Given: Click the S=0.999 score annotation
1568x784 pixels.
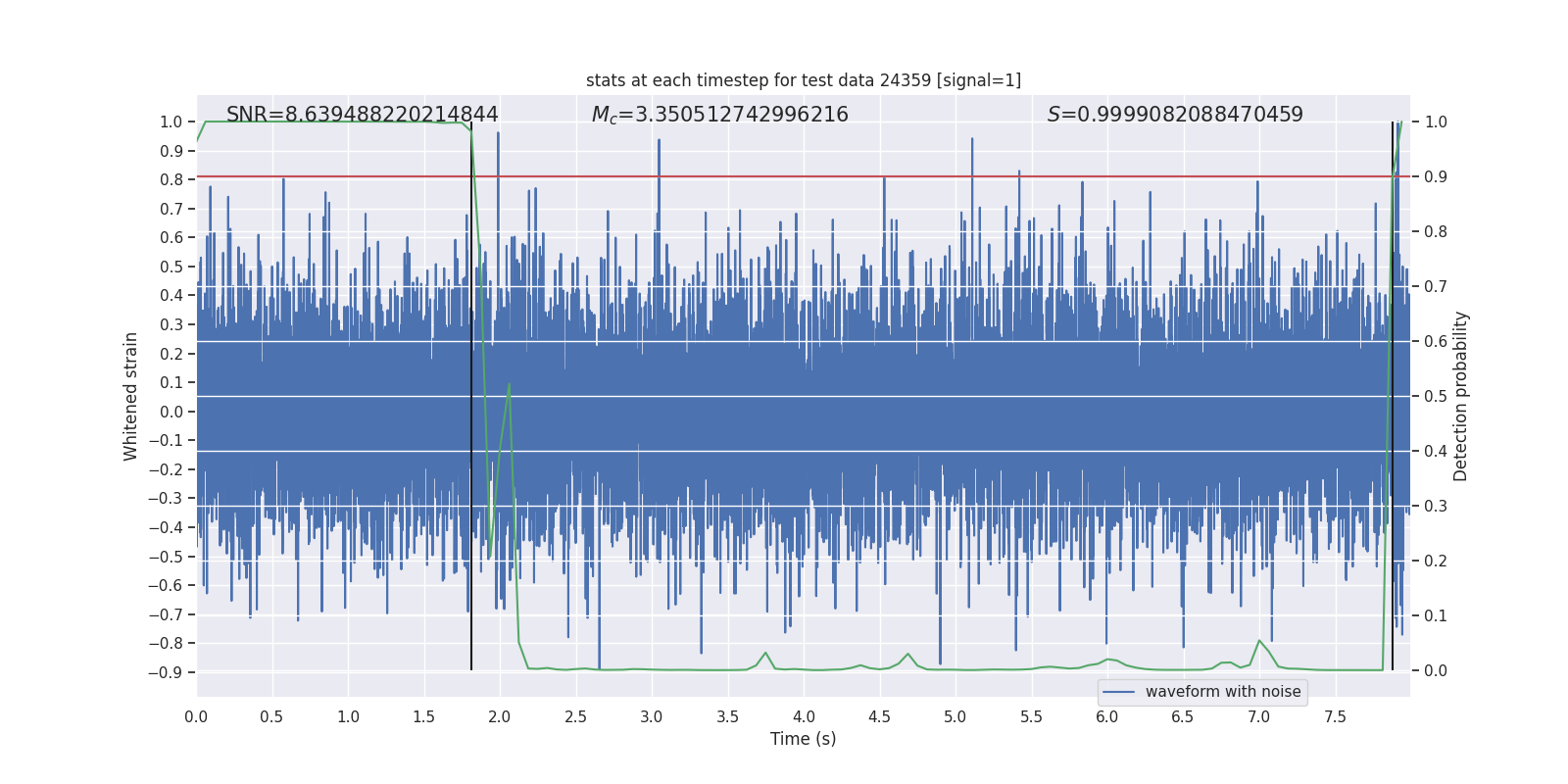Looking at the screenshot, I should coord(1175,115).
